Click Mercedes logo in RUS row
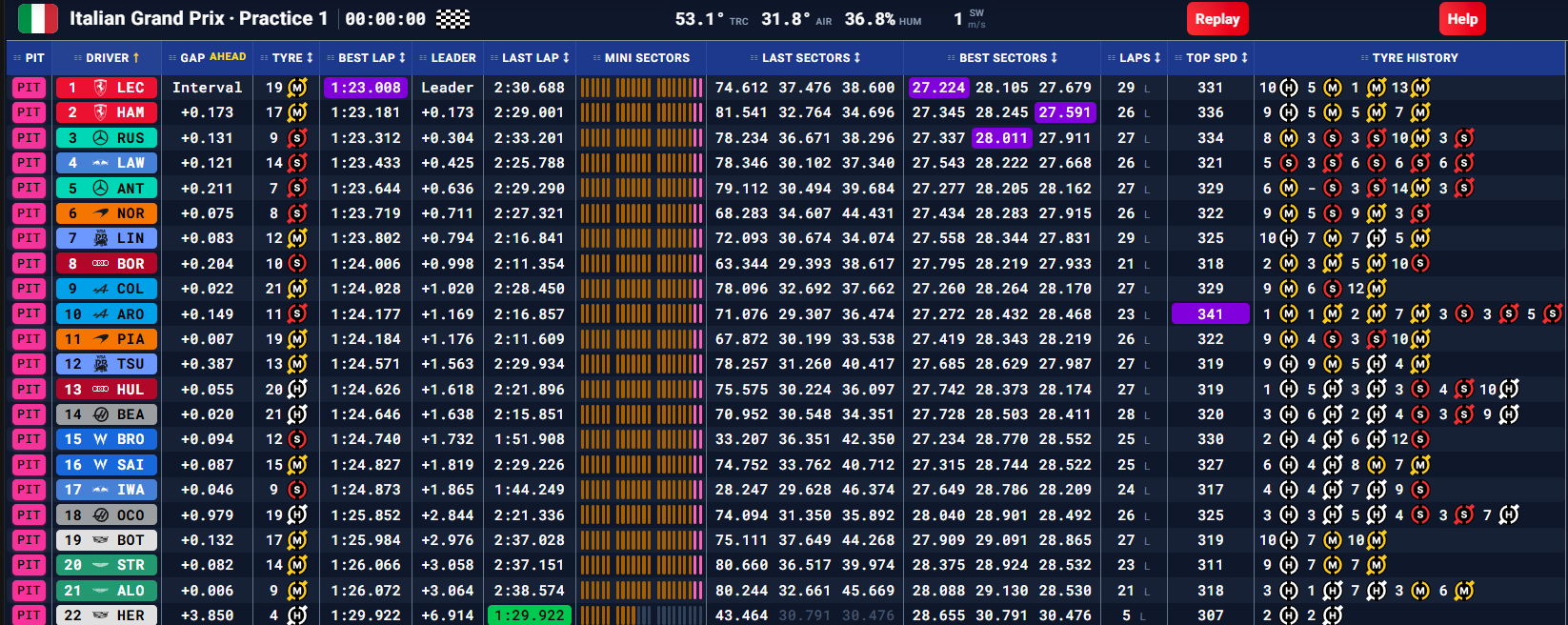 (100, 138)
